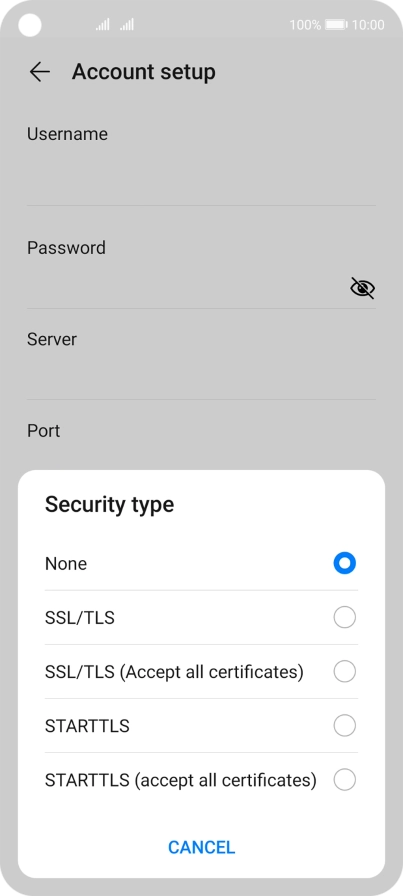Dismiss dialog with CANCEL
Viewport: 403px width, 896px height.
(x=201, y=847)
